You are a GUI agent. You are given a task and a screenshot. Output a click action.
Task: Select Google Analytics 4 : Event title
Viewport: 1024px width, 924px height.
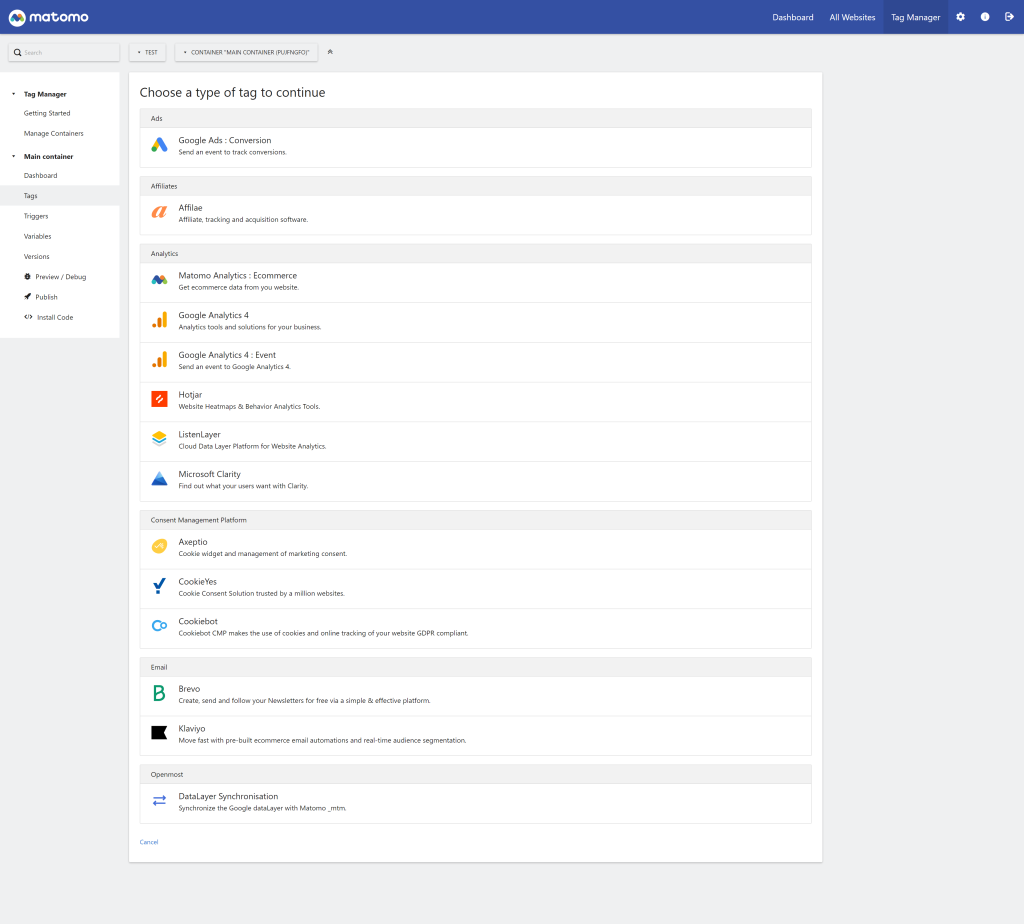[227, 355]
